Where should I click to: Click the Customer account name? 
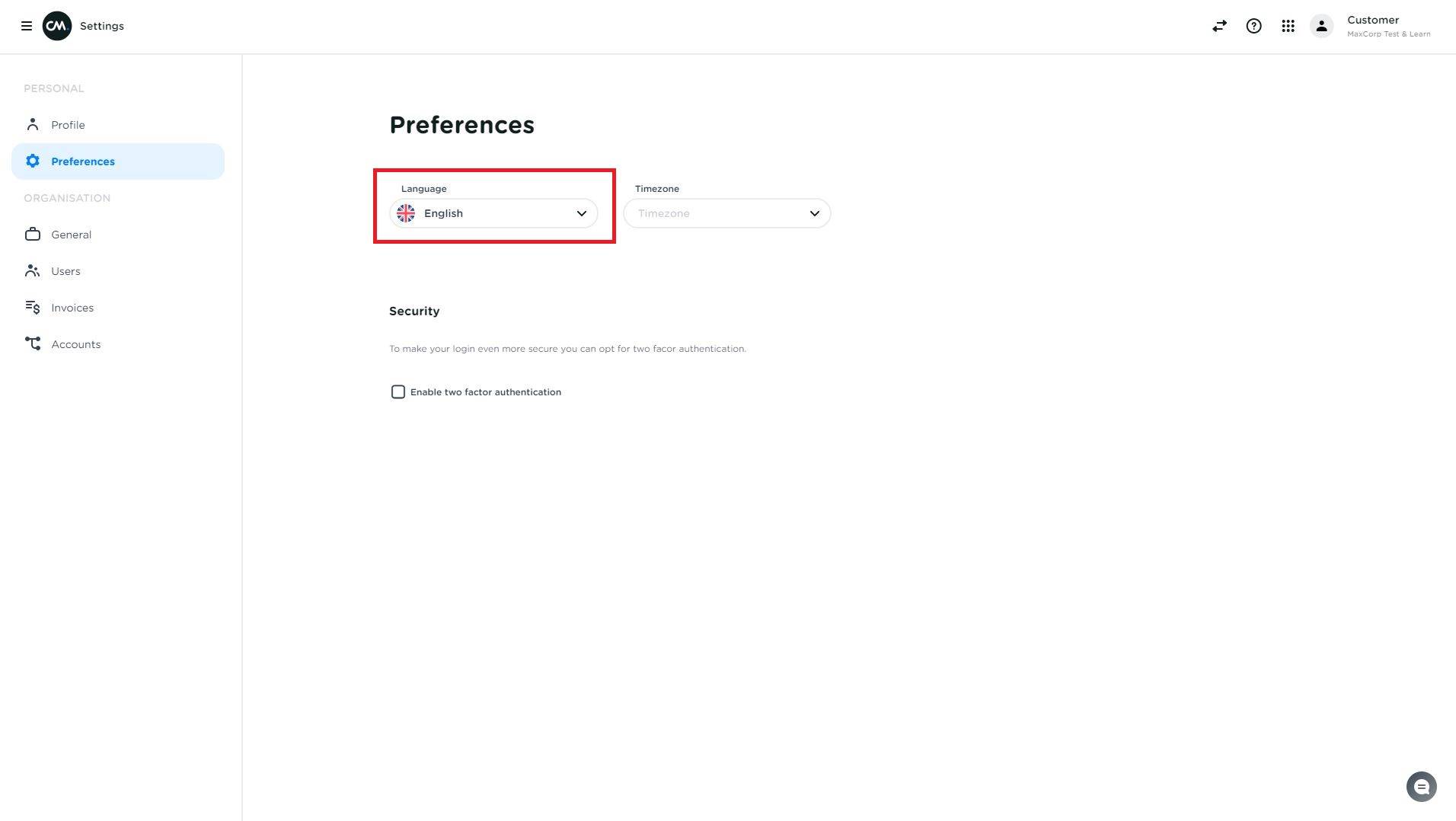tap(1372, 20)
